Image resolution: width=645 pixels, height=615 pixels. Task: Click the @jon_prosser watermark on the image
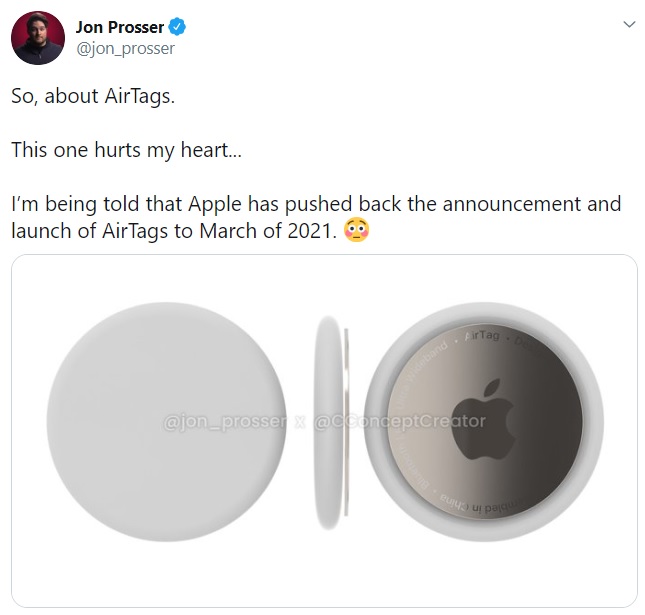[224, 422]
